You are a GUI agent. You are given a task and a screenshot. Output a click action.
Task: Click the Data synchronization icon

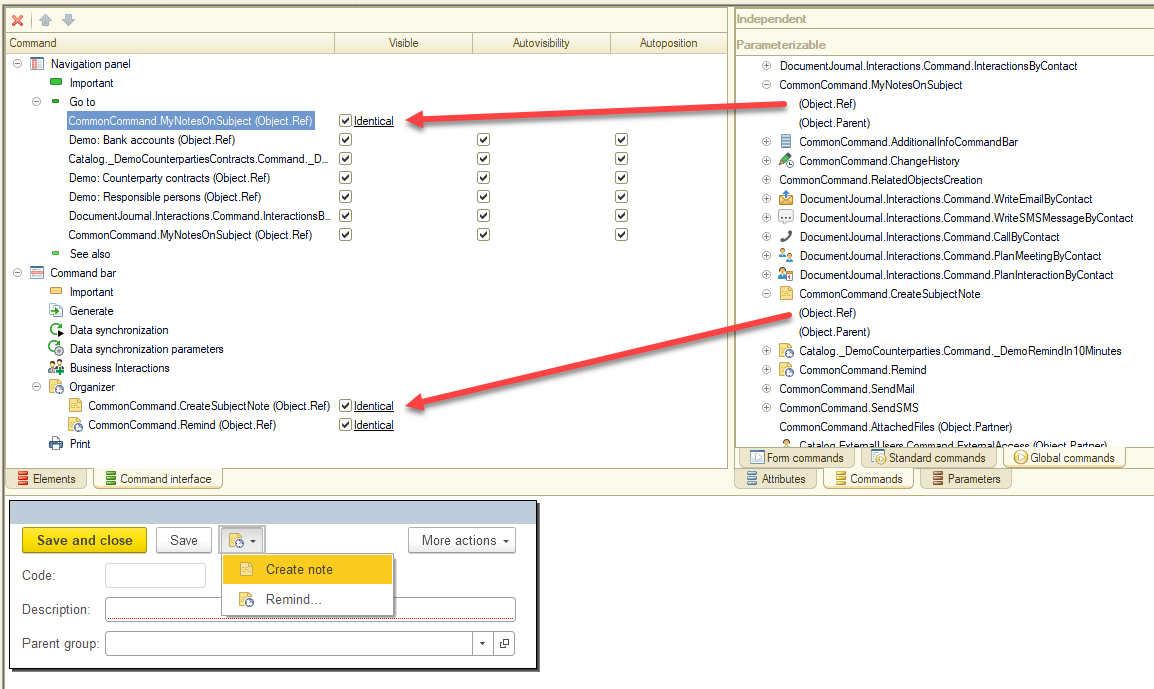[56, 330]
